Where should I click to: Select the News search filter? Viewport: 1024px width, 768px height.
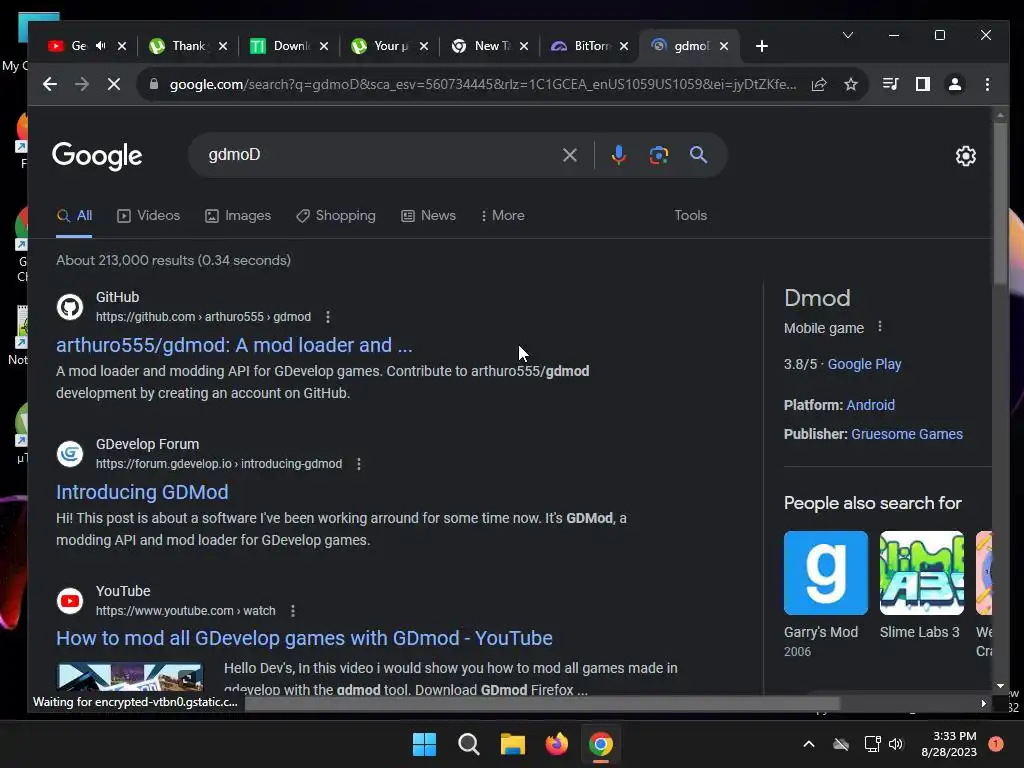(x=428, y=216)
